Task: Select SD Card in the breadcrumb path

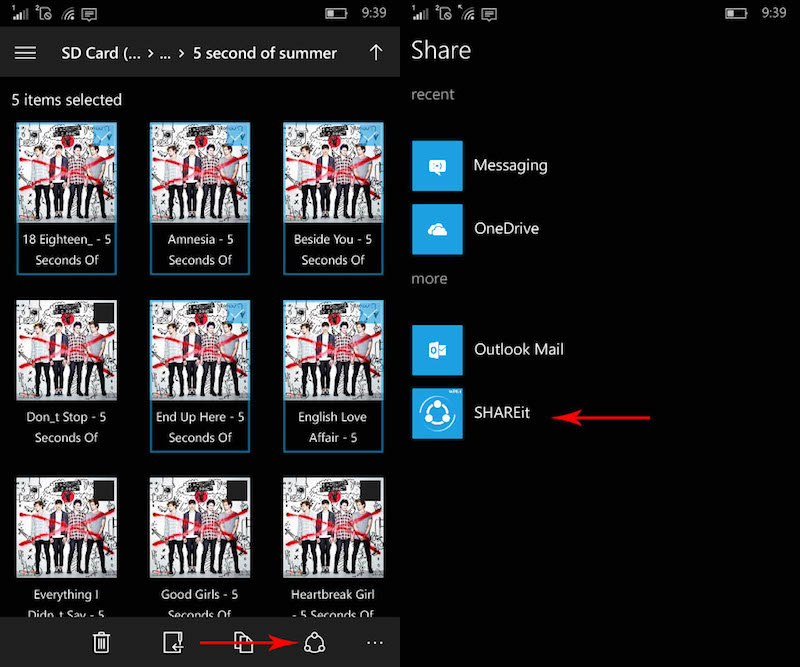Action: coord(100,53)
